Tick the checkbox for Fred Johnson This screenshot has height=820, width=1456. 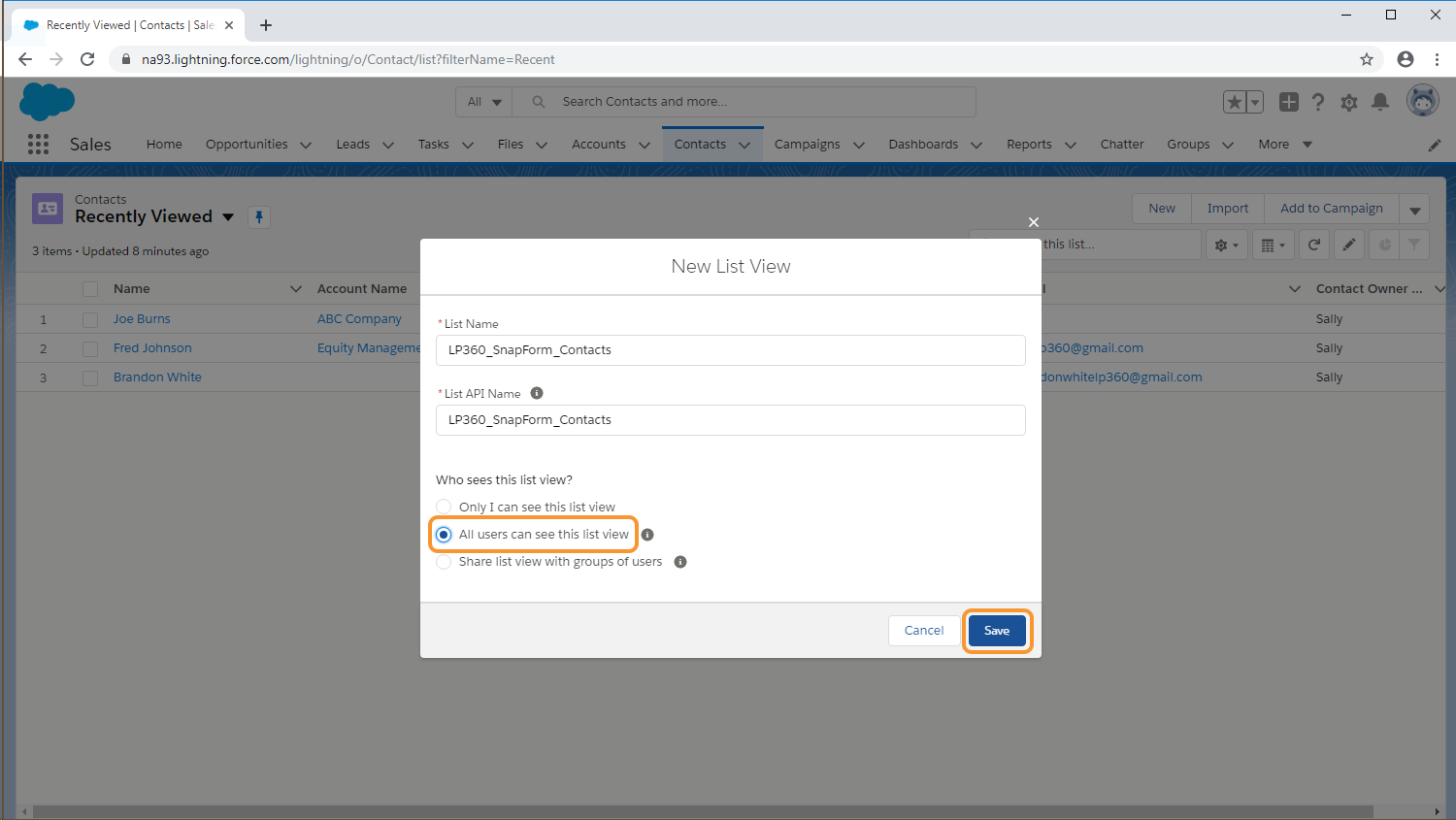(90, 348)
